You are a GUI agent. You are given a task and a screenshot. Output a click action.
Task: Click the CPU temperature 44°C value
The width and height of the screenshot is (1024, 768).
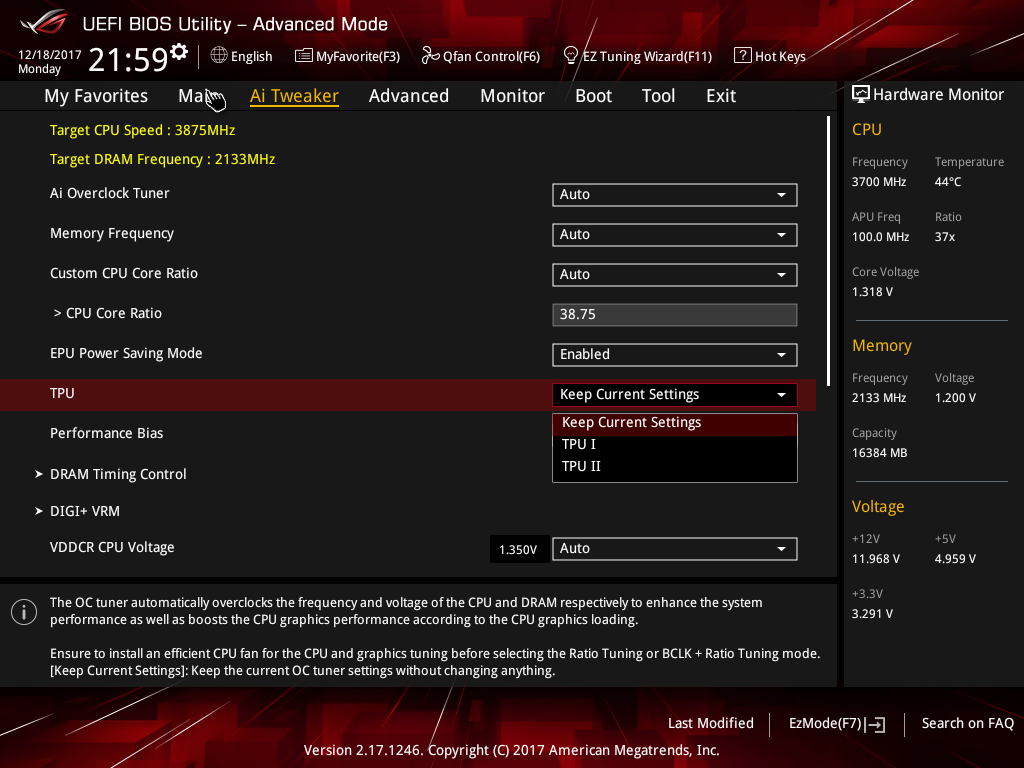tap(948, 182)
